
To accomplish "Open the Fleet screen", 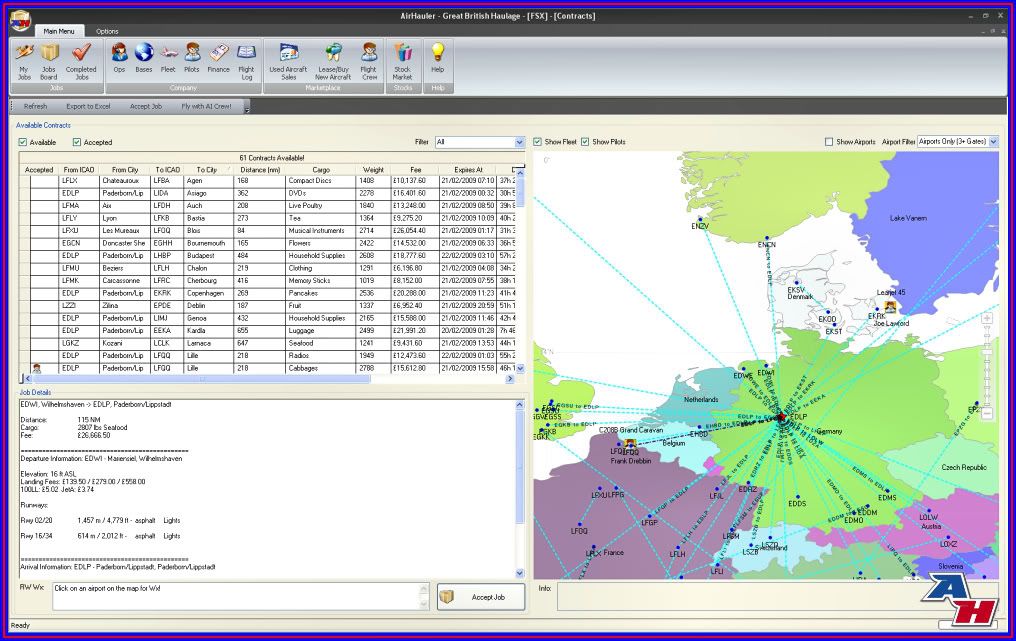I will (168, 59).
